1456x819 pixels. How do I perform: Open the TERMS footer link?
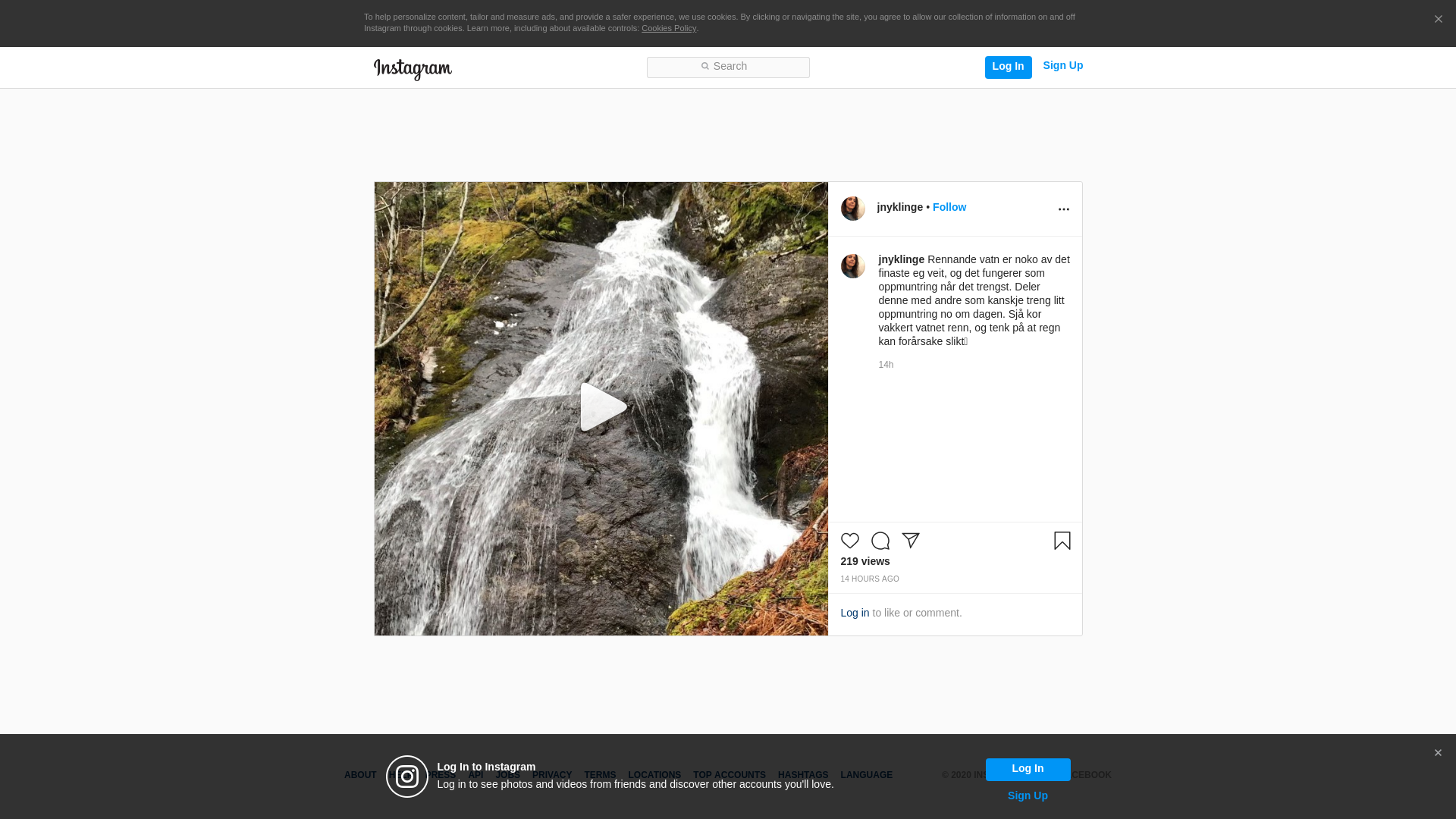pos(600,776)
